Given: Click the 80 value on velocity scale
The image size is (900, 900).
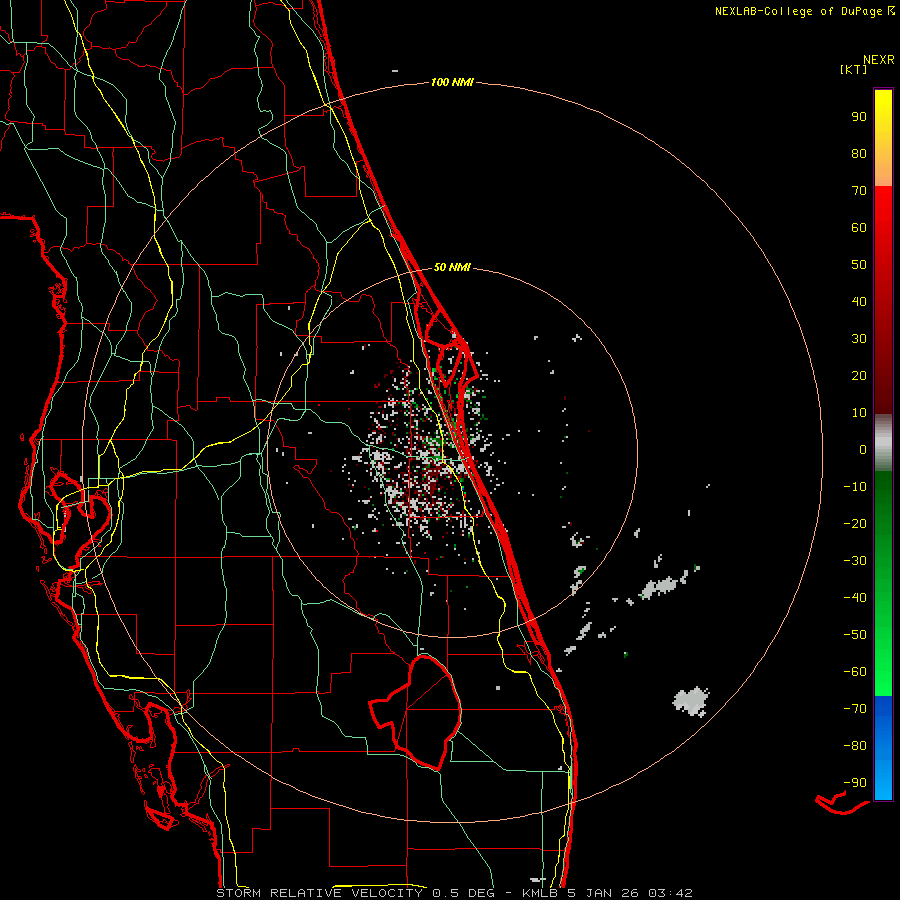Looking at the screenshot, I should [x=859, y=154].
